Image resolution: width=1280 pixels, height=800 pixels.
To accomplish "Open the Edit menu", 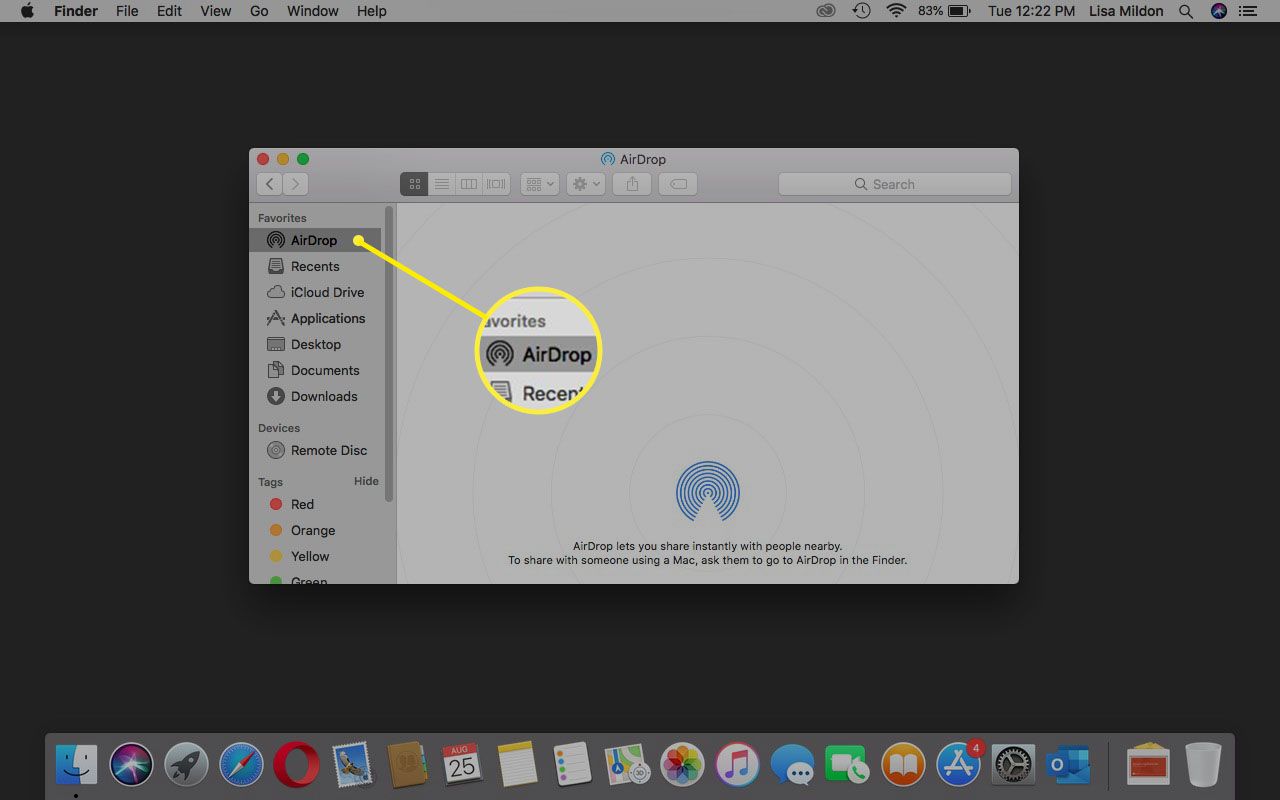I will pyautogui.click(x=169, y=11).
